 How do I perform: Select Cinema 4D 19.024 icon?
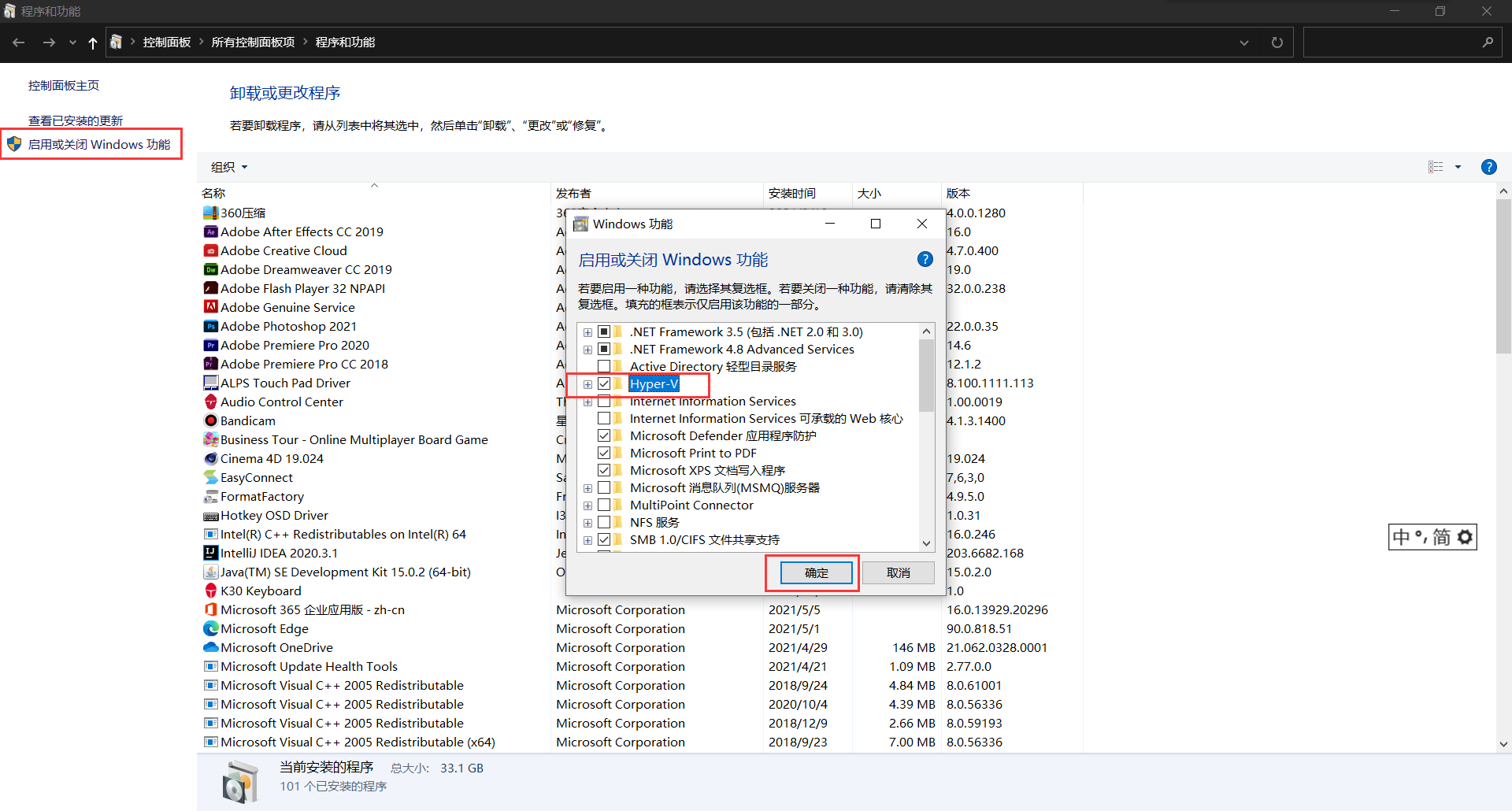pos(210,458)
